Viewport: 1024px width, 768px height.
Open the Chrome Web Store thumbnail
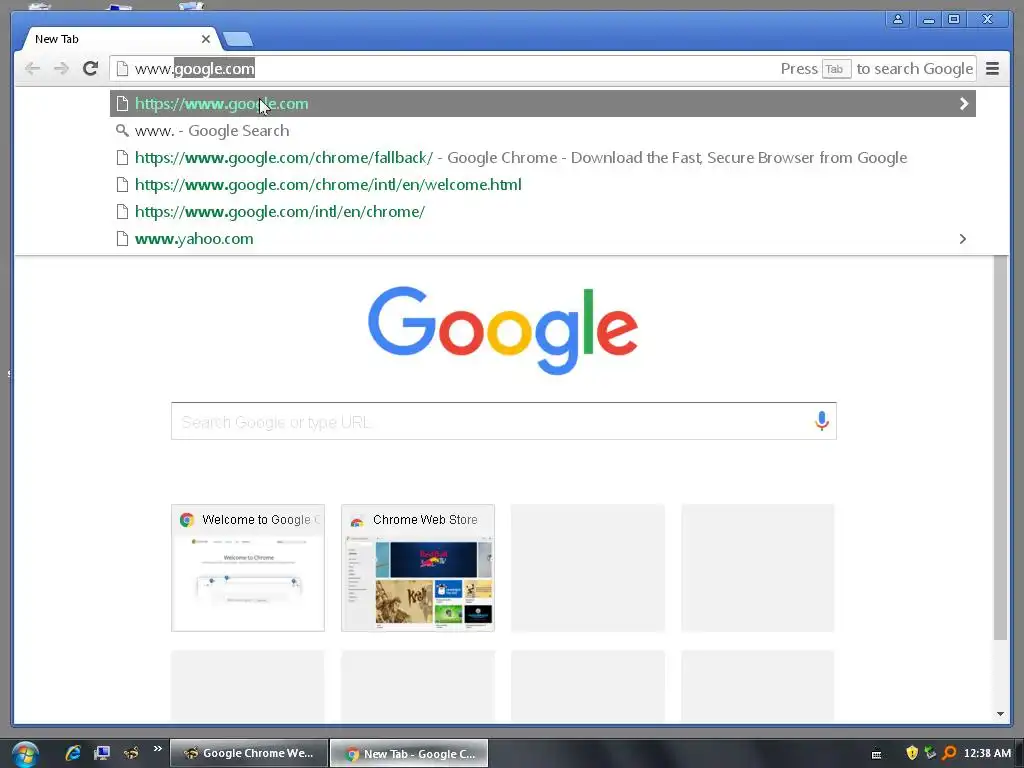418,568
